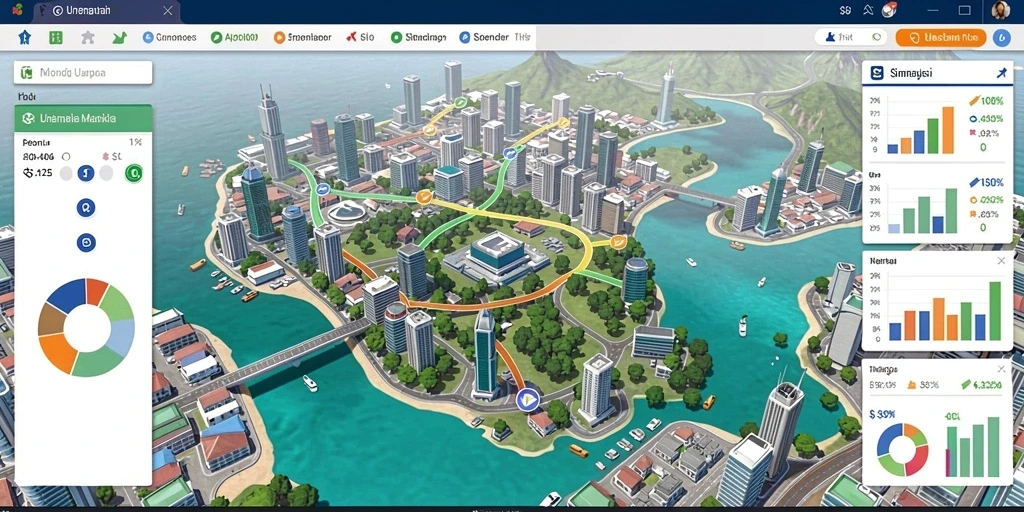Click the pin icon in the Simnayjsi panel
Screen dimensions: 1024x512
(1002, 73)
